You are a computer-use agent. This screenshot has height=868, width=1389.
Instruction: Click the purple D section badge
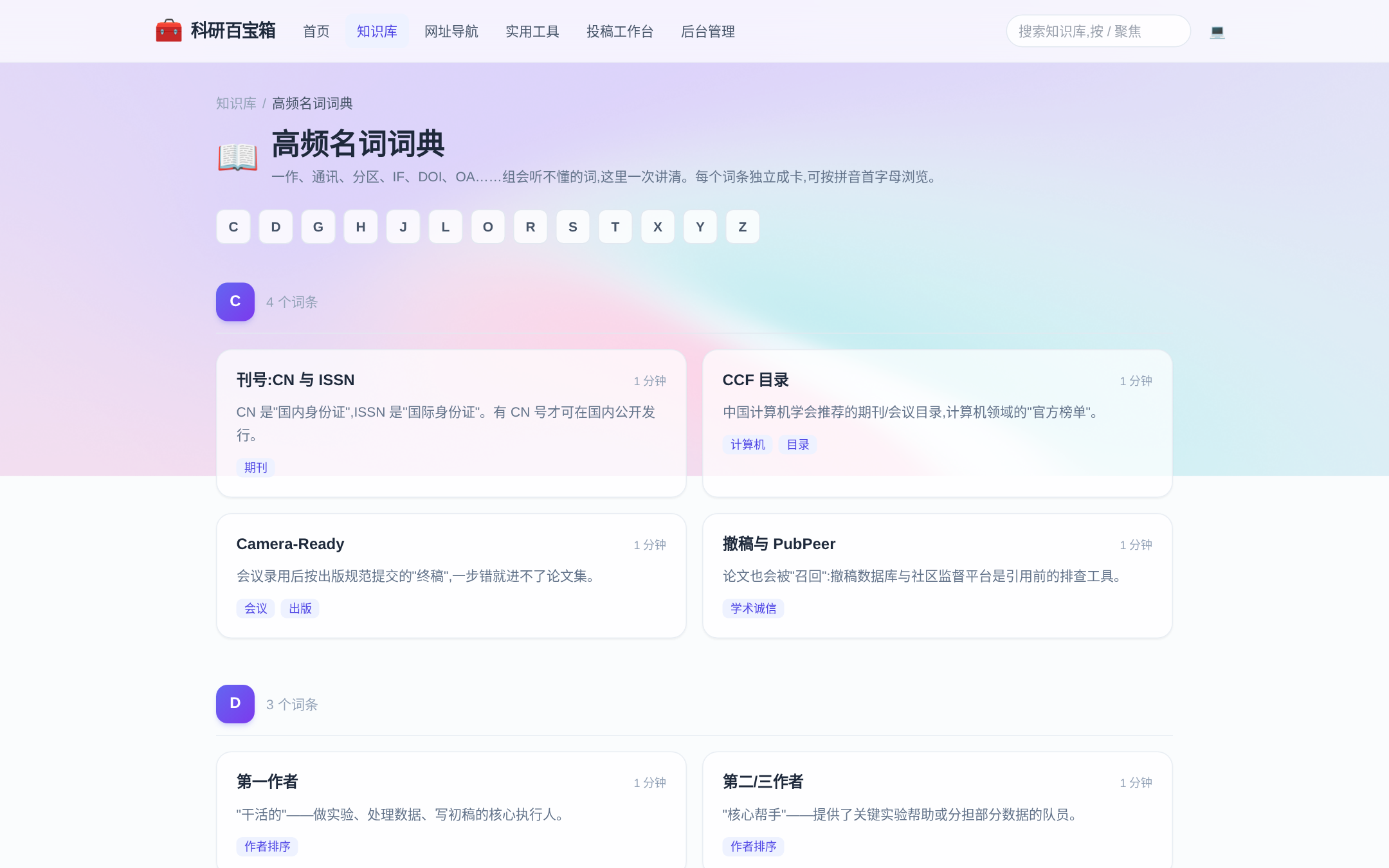[235, 704]
